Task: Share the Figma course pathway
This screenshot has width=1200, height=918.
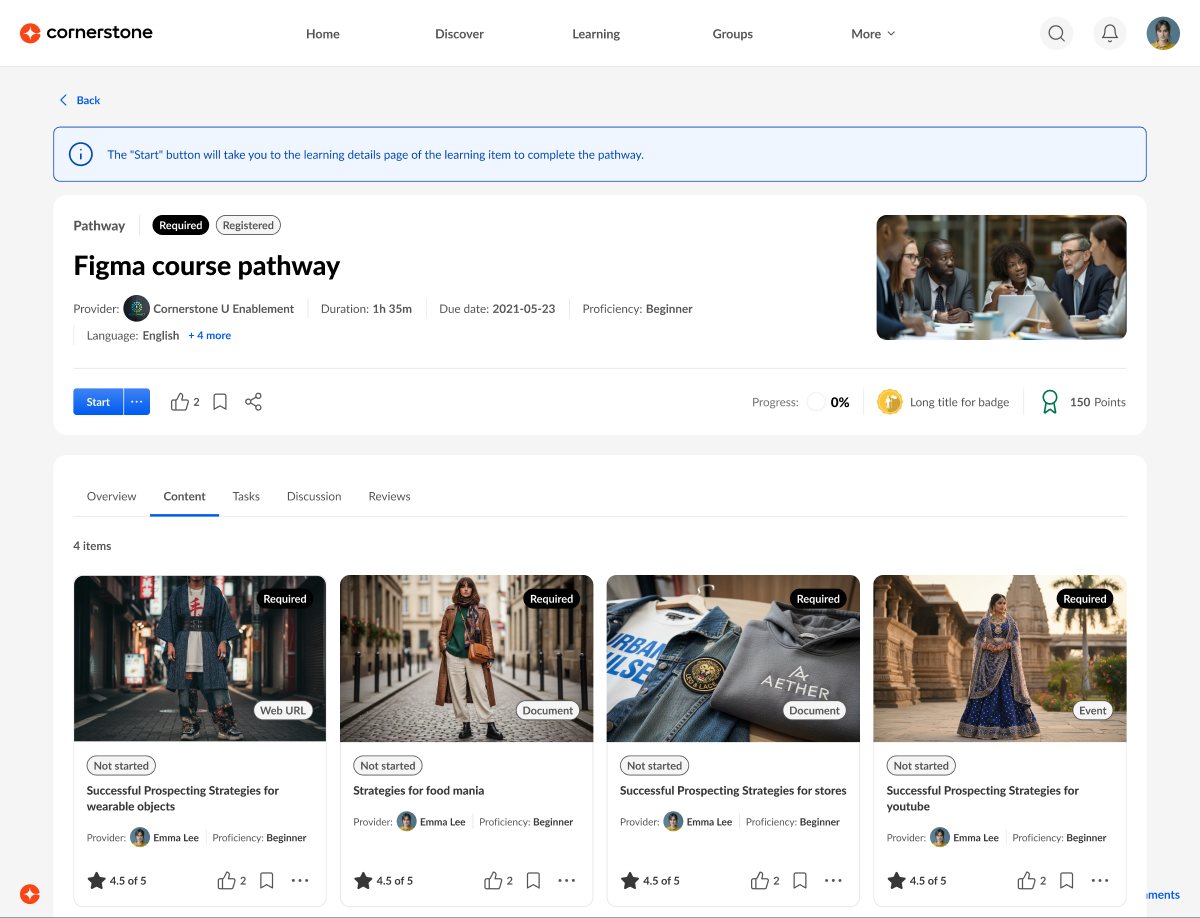Action: pyautogui.click(x=253, y=402)
